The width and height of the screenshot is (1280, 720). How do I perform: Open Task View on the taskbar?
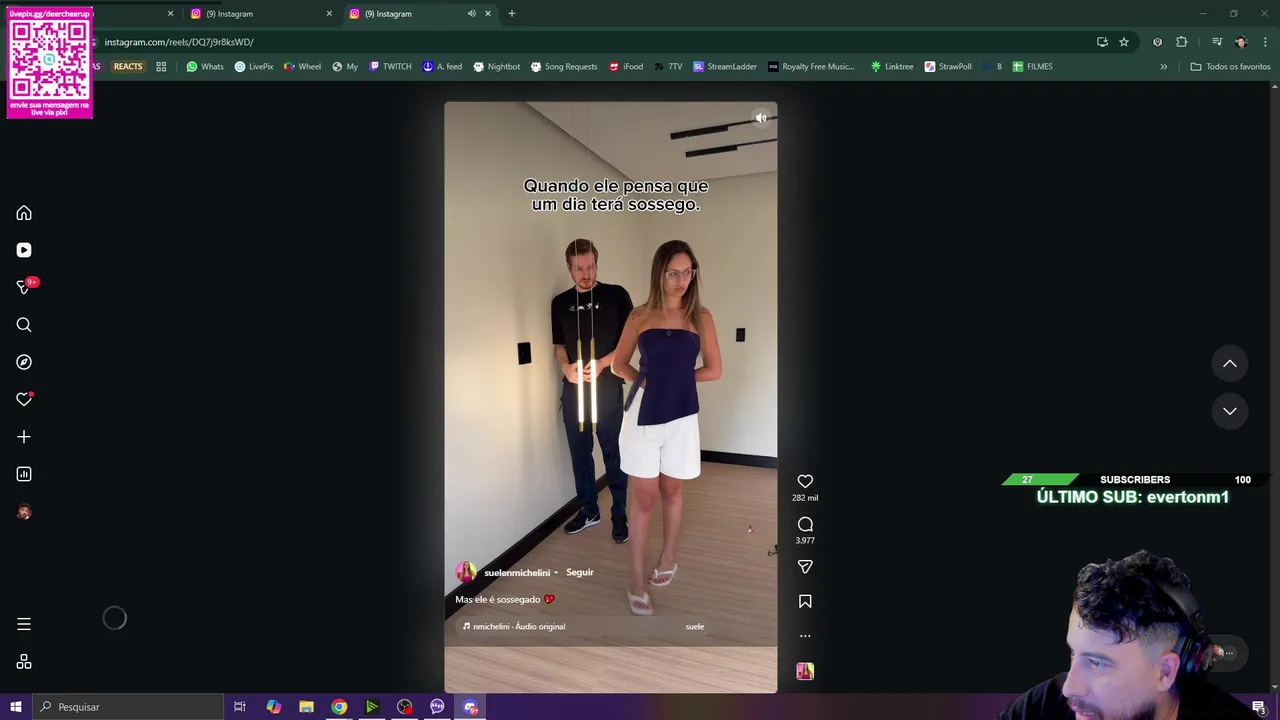240,707
